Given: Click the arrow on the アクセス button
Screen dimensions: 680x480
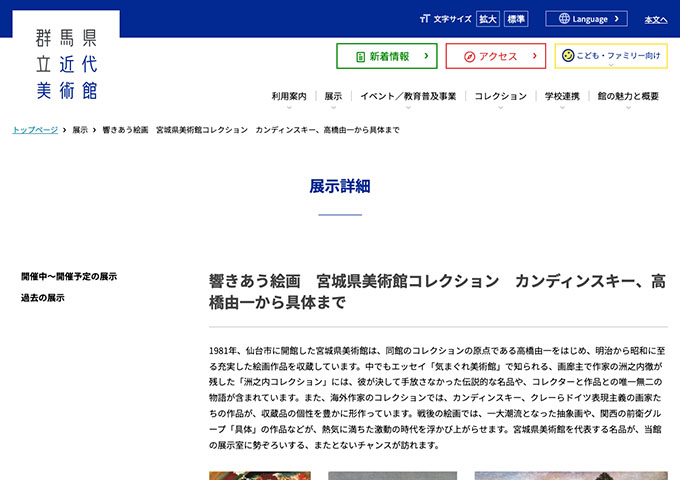Looking at the screenshot, I should coord(535,57).
